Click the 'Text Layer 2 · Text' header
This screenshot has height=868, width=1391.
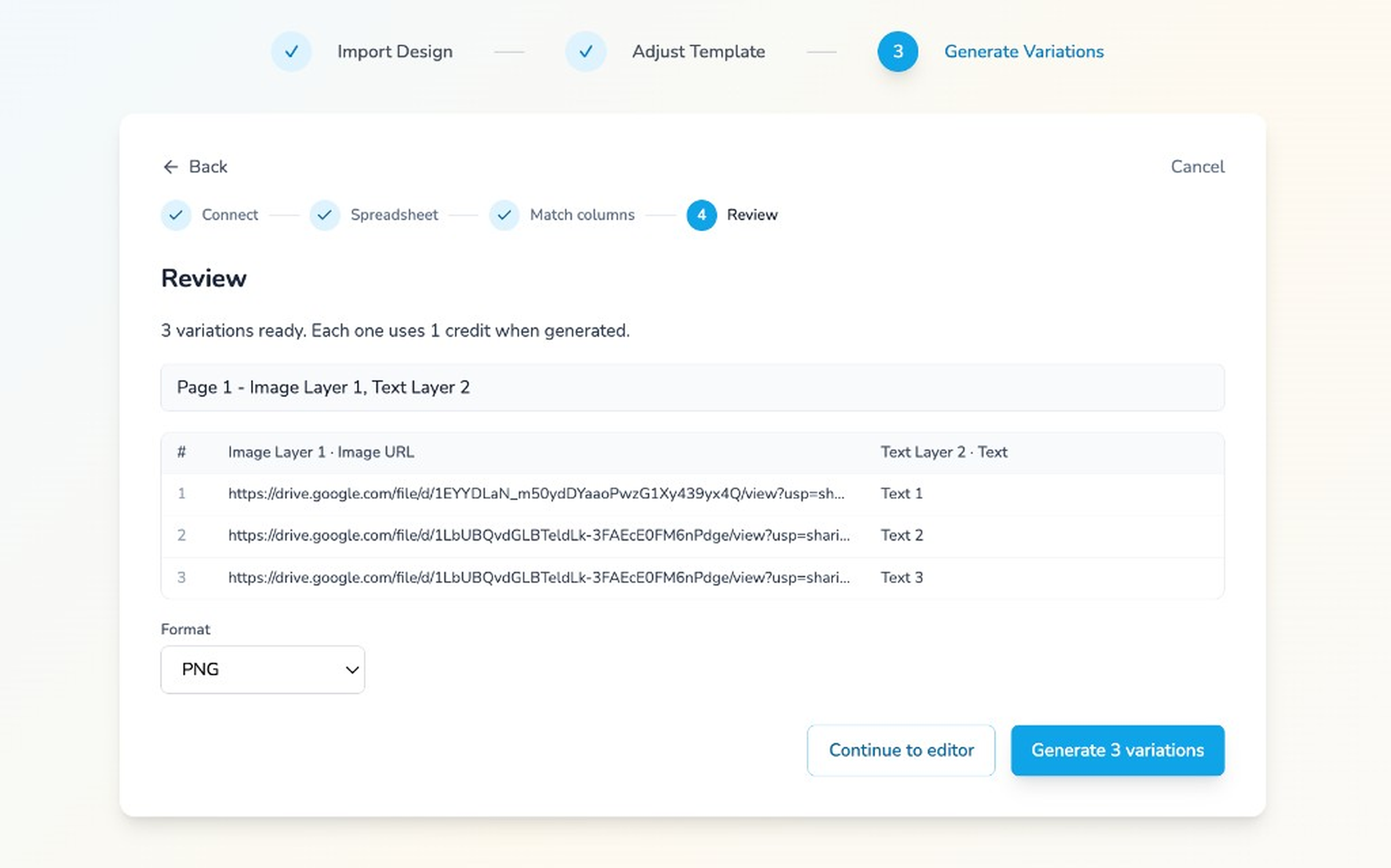point(944,453)
